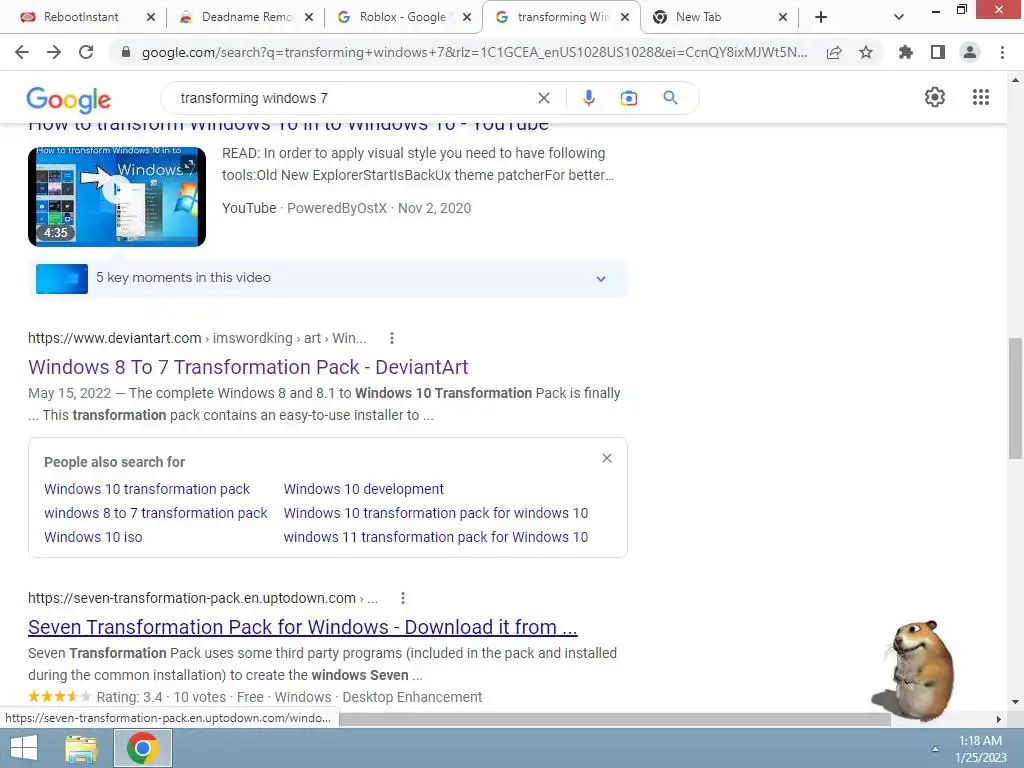The image size is (1024, 768).
Task: Switch to the Roblox - Google tab
Action: pos(402,17)
